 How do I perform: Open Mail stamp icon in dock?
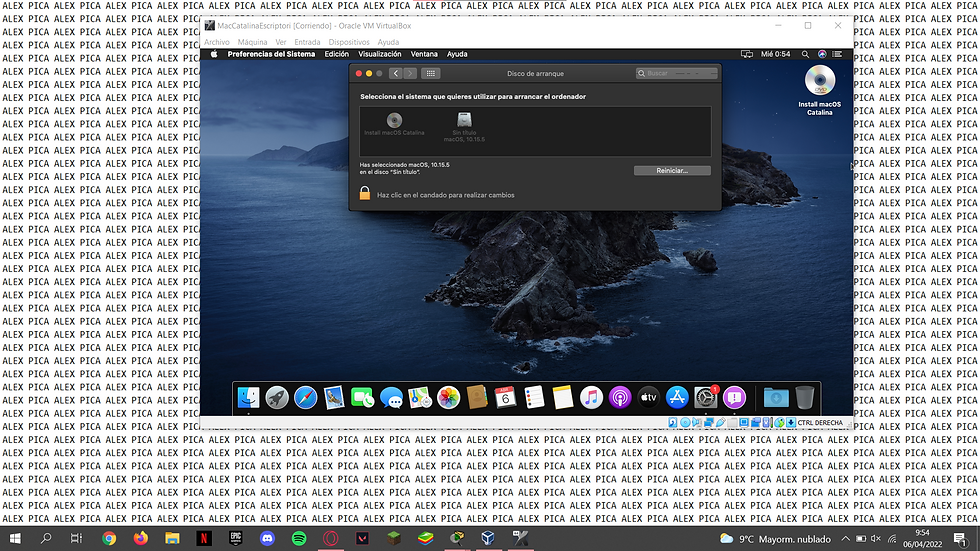click(334, 397)
